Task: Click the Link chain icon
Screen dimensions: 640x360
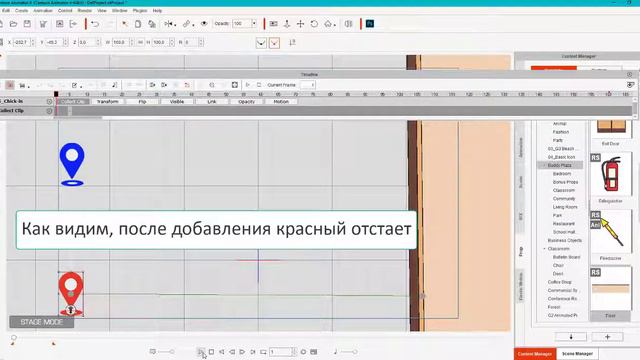Action: tap(187, 24)
